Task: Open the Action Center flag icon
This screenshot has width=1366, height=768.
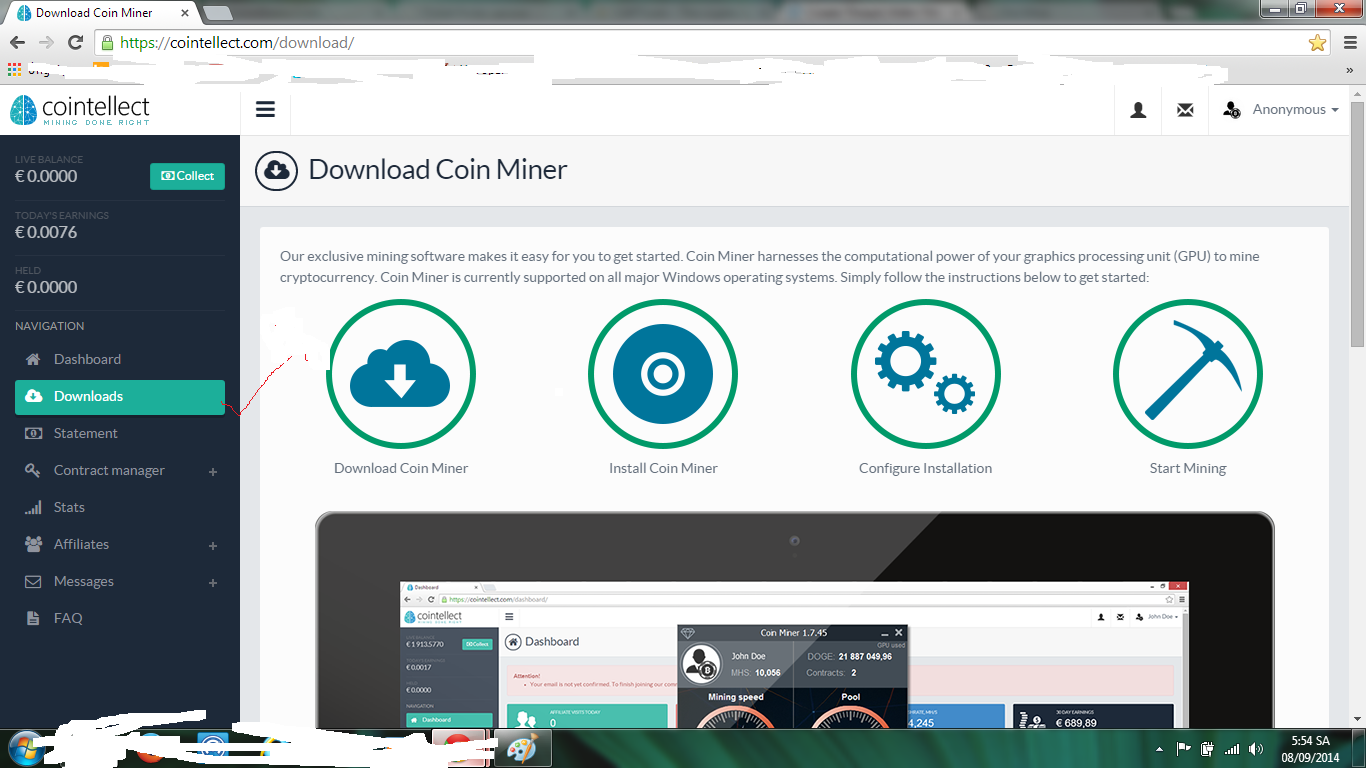Action: (x=1183, y=748)
